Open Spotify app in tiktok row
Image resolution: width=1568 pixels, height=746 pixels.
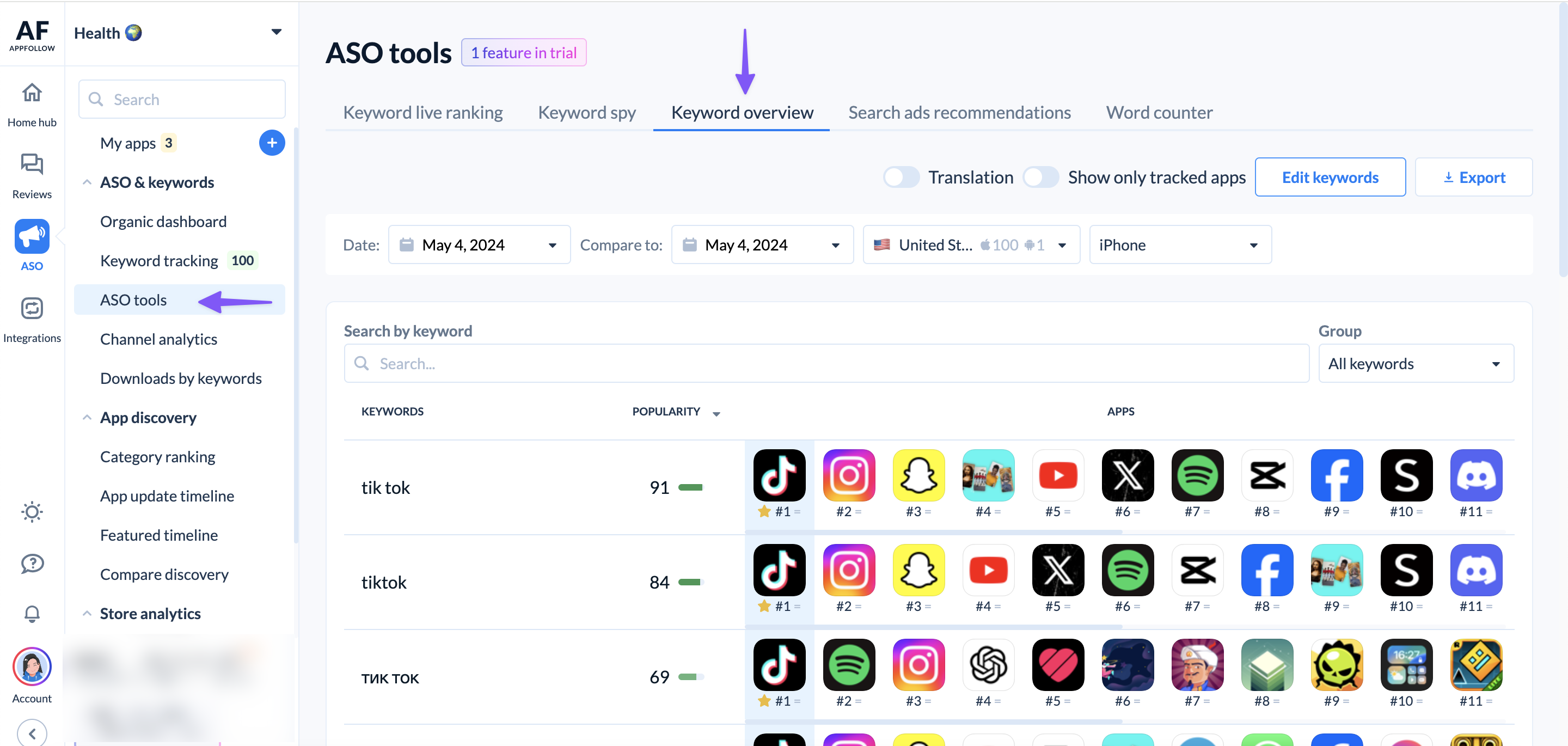1128,570
